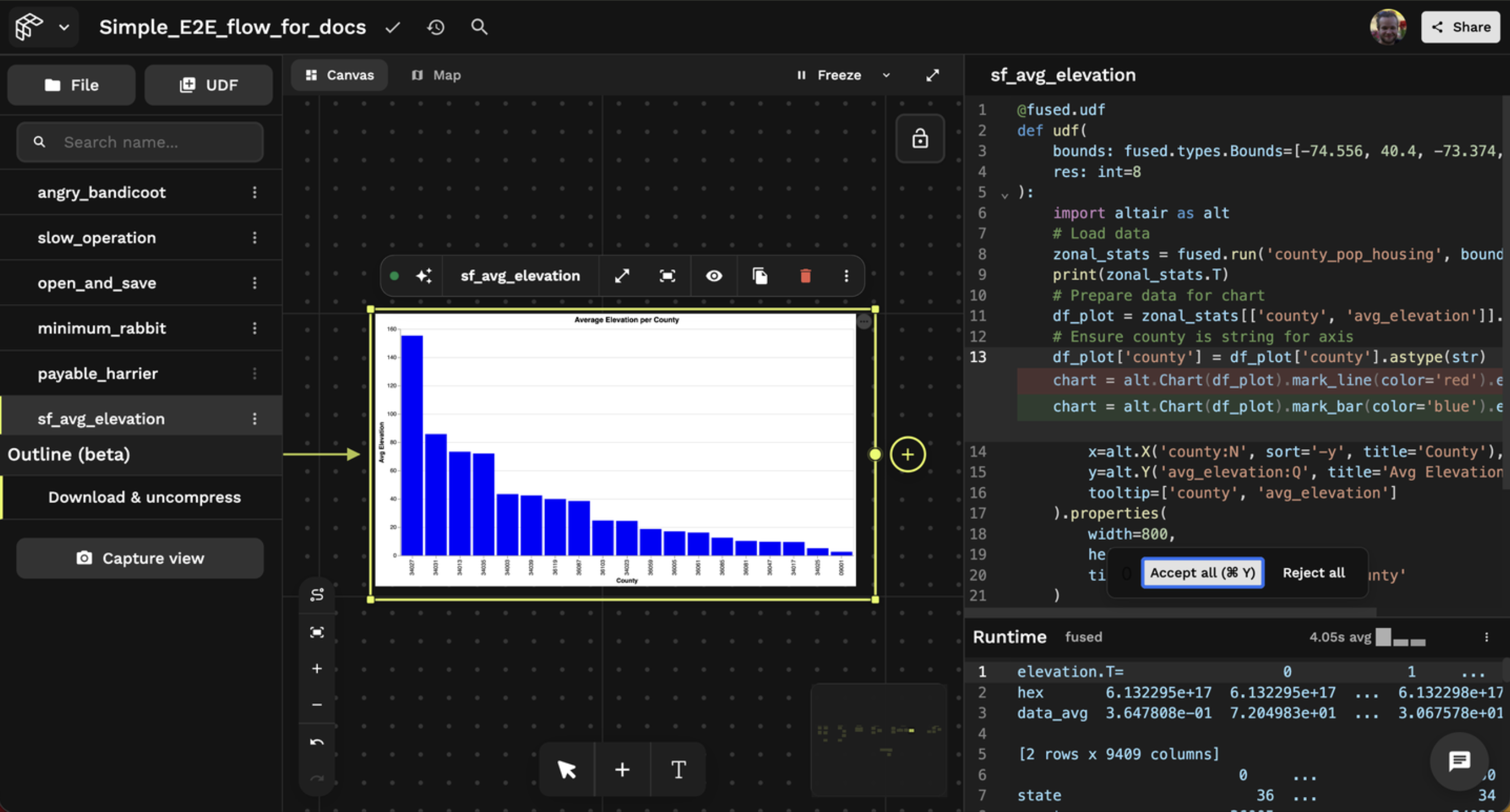Duplicate the node using copy icon
The image size is (1510, 812).
click(x=760, y=276)
